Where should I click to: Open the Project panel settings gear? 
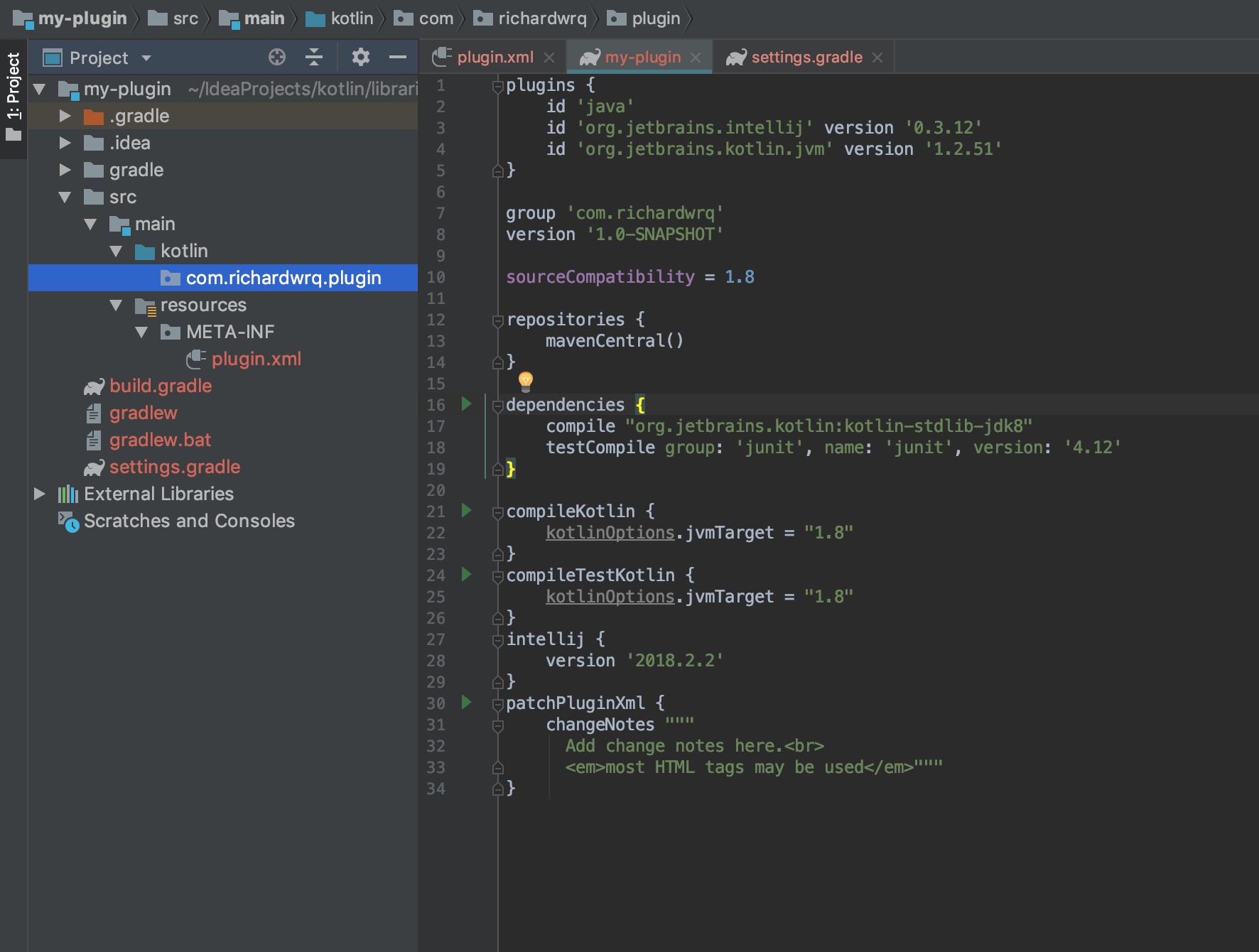(360, 57)
